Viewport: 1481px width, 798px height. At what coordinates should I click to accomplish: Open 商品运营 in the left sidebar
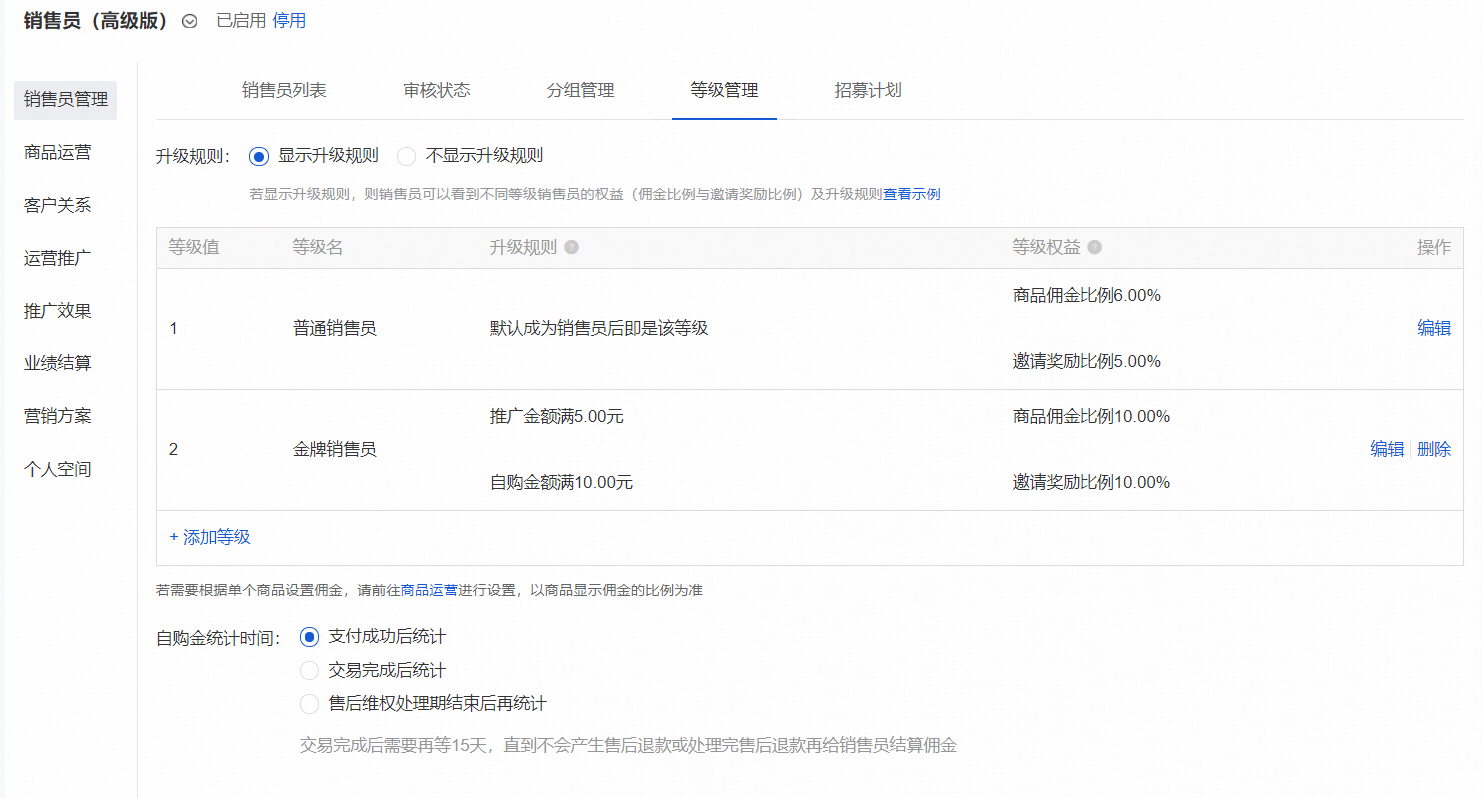(x=58, y=153)
